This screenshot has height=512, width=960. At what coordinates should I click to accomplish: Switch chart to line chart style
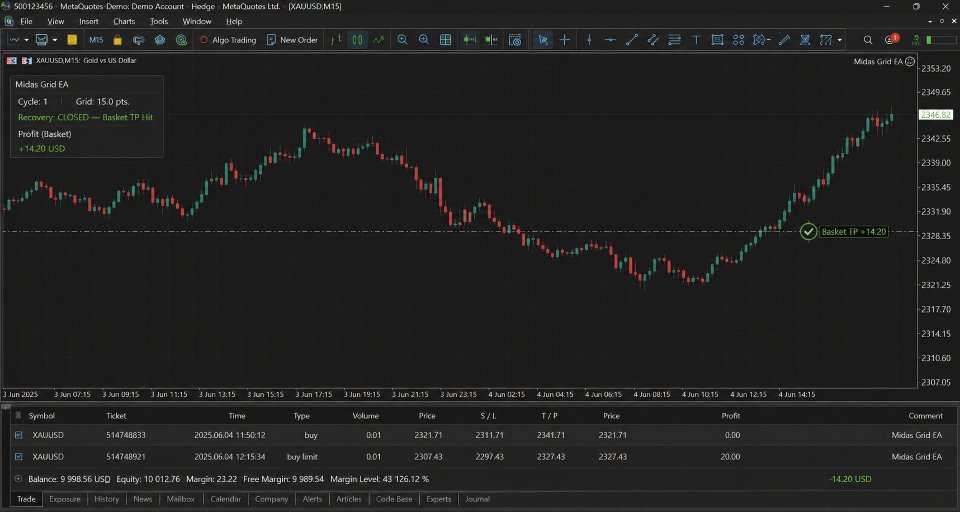coord(379,40)
